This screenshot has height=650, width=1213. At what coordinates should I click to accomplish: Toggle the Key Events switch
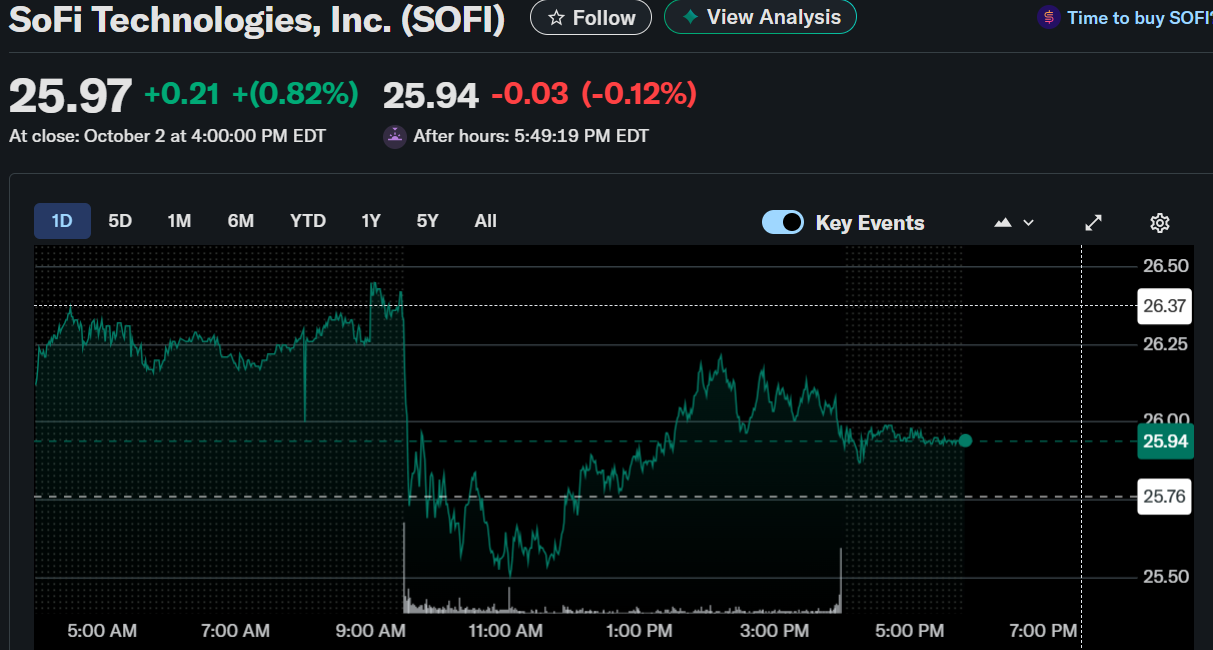point(782,222)
